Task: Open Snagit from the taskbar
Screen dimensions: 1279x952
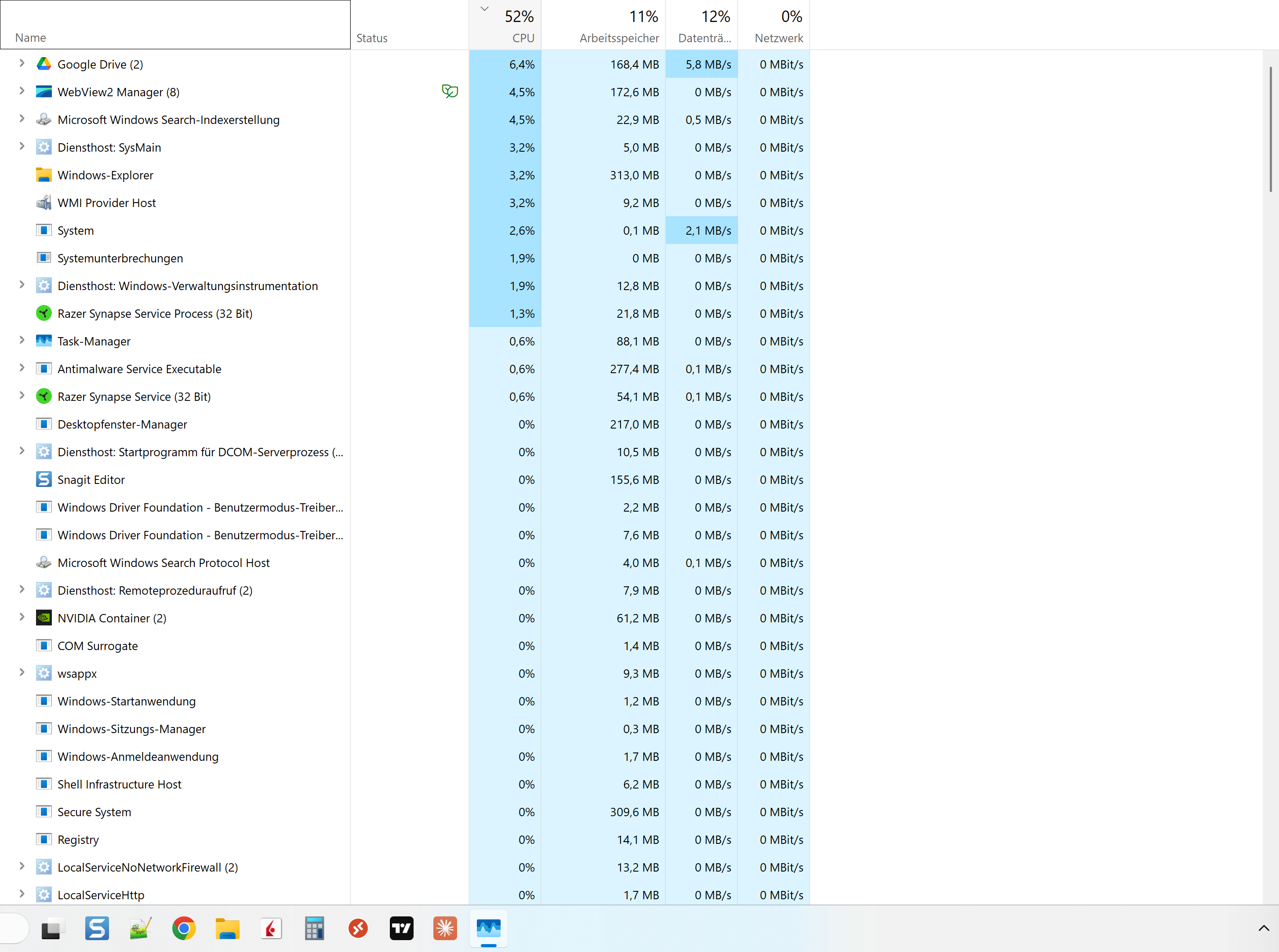Action: click(97, 928)
